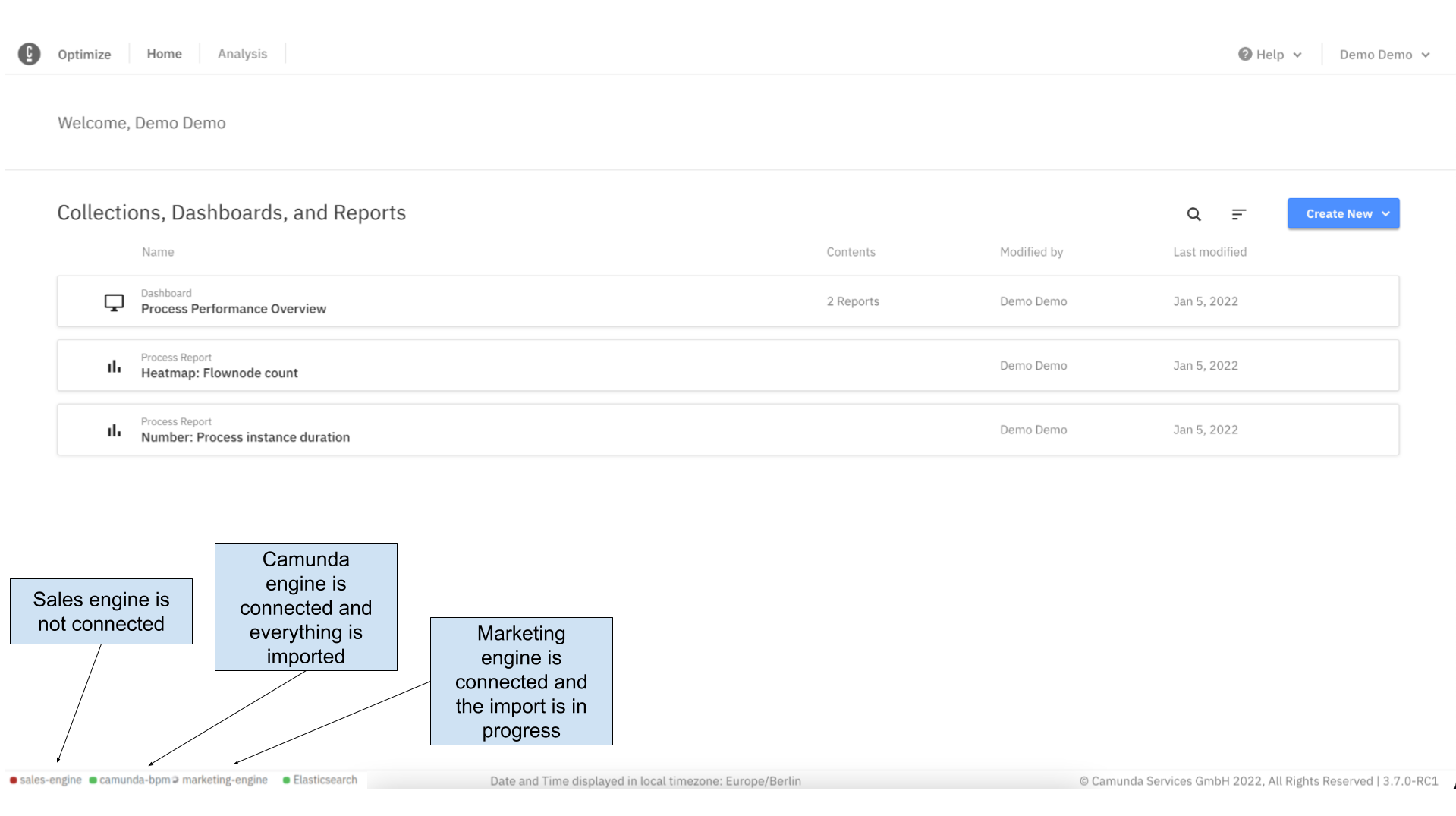The width and height of the screenshot is (1456, 816).
Task: Go to the Home tab
Action: (x=164, y=54)
